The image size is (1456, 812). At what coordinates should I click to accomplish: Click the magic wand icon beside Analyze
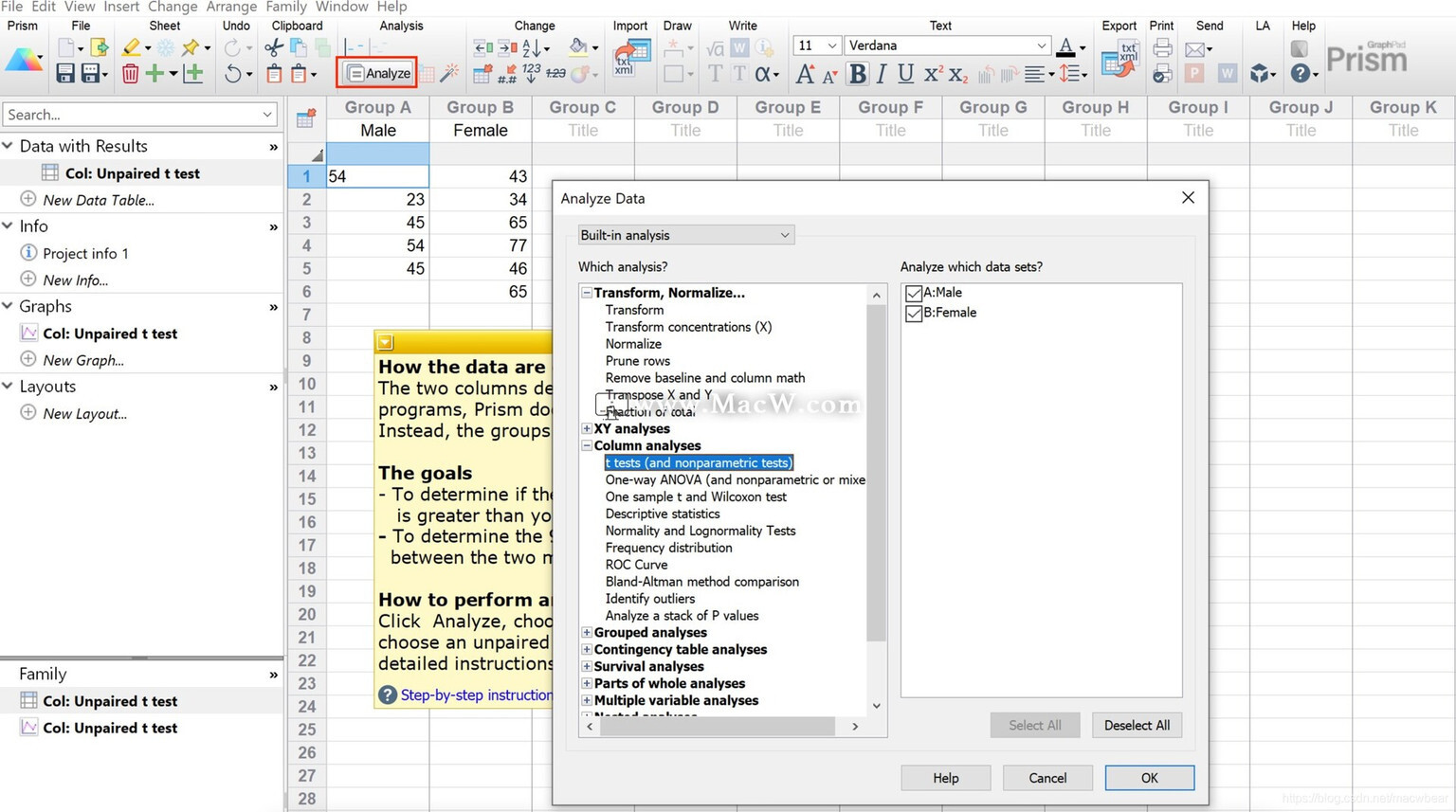pyautogui.click(x=450, y=73)
